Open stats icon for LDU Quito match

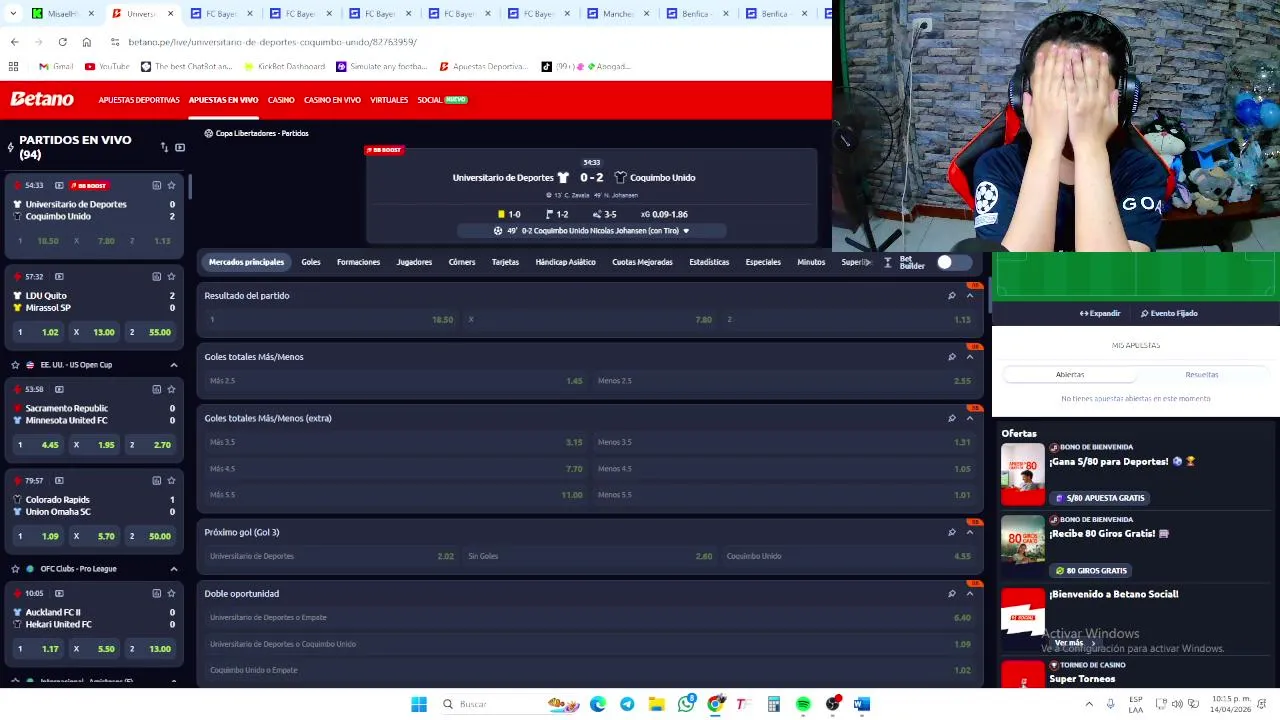click(x=156, y=276)
